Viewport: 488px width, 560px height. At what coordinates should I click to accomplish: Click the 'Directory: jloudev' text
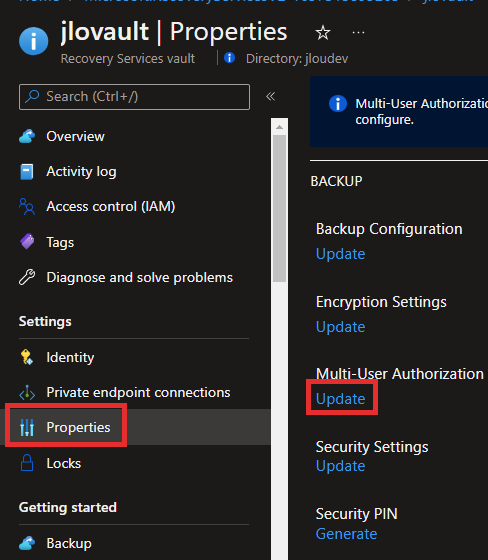(297, 59)
